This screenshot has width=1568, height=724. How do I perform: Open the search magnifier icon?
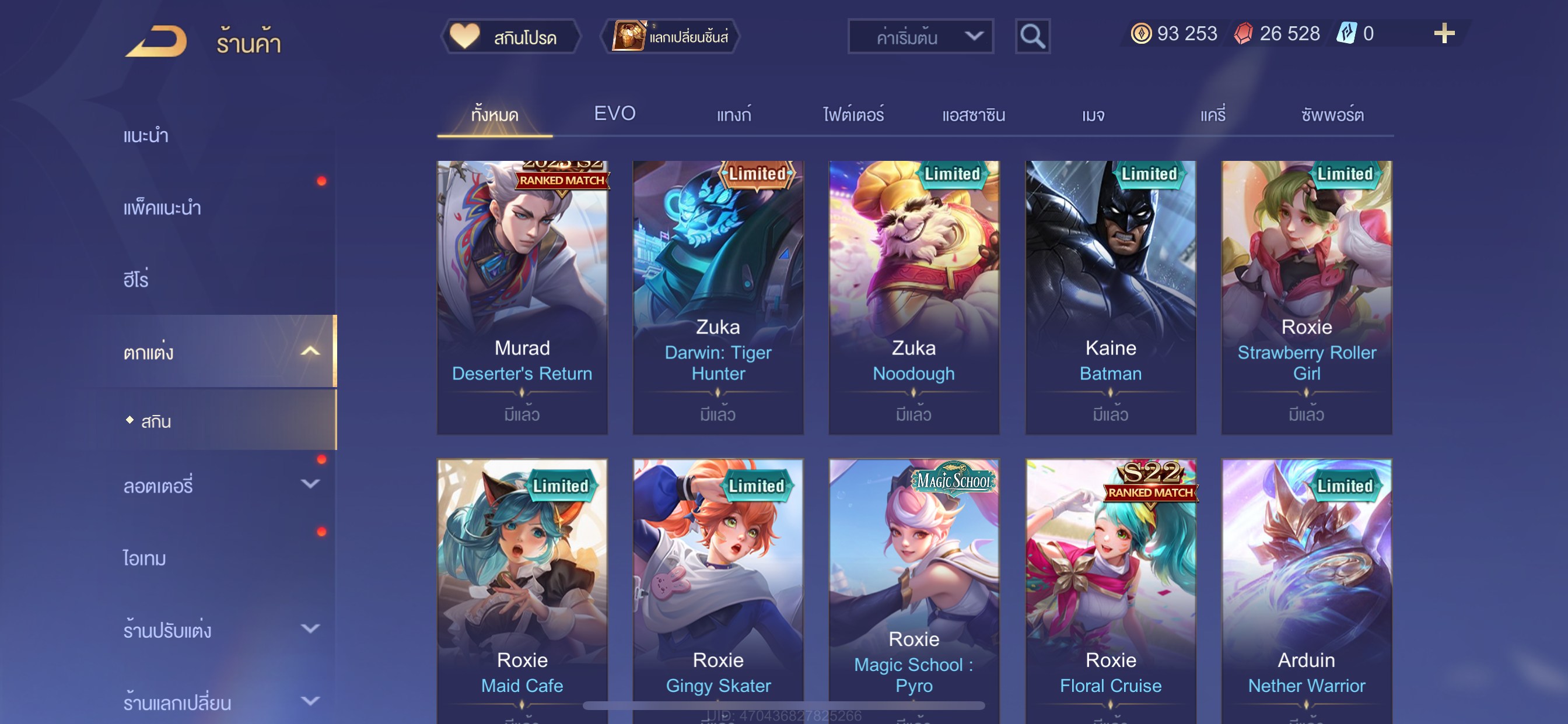tap(1032, 37)
